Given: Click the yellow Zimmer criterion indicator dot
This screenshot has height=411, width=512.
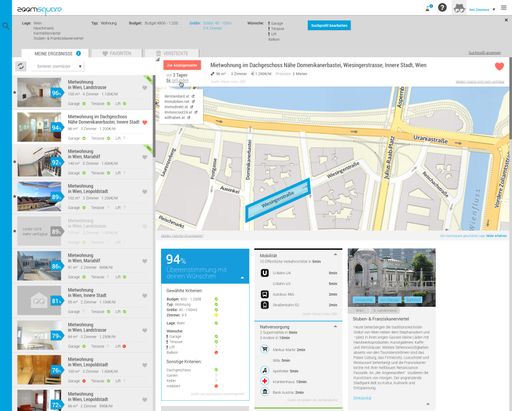Looking at the screenshot, I should 216,315.
